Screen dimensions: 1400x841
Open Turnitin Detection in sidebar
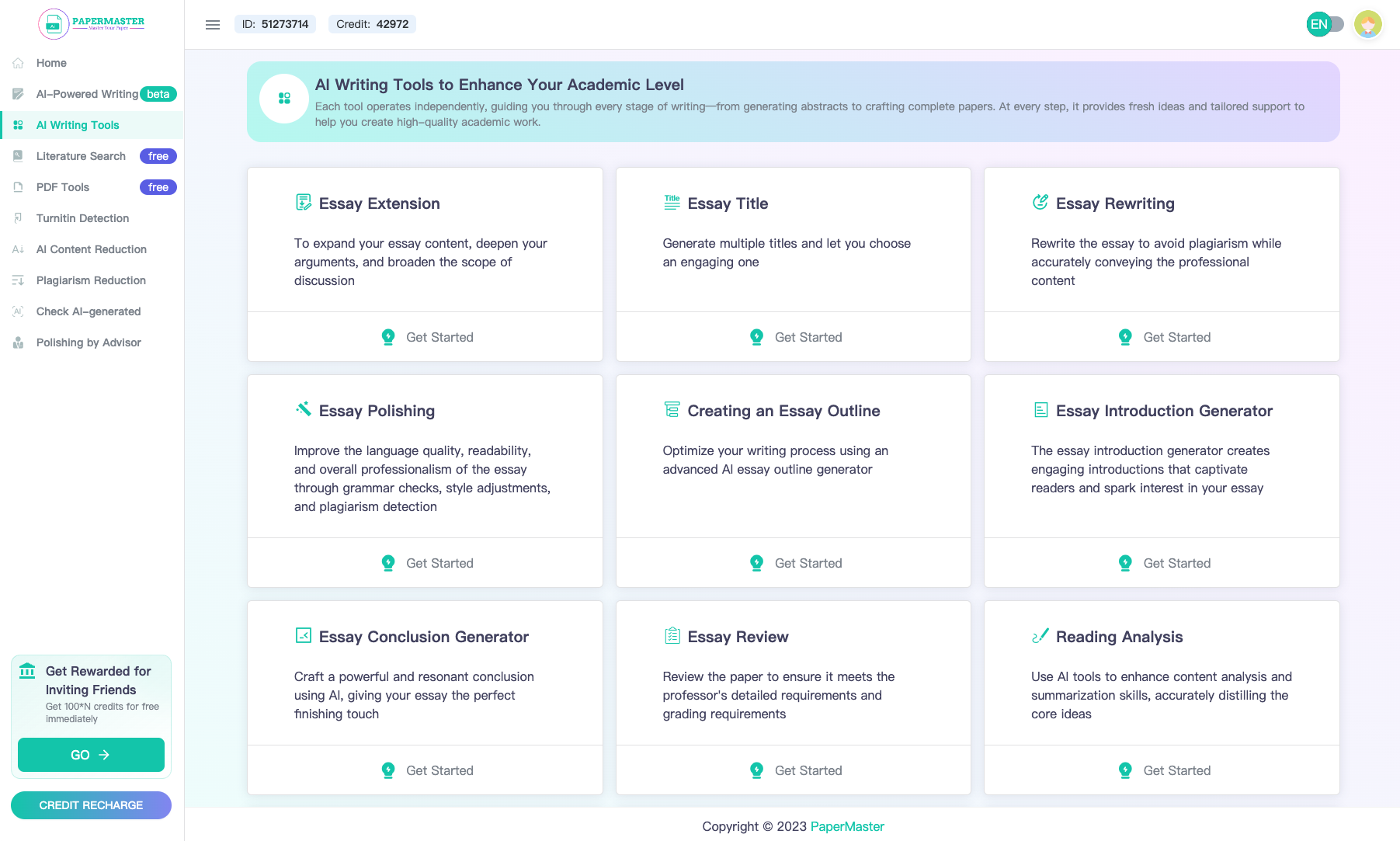(82, 218)
